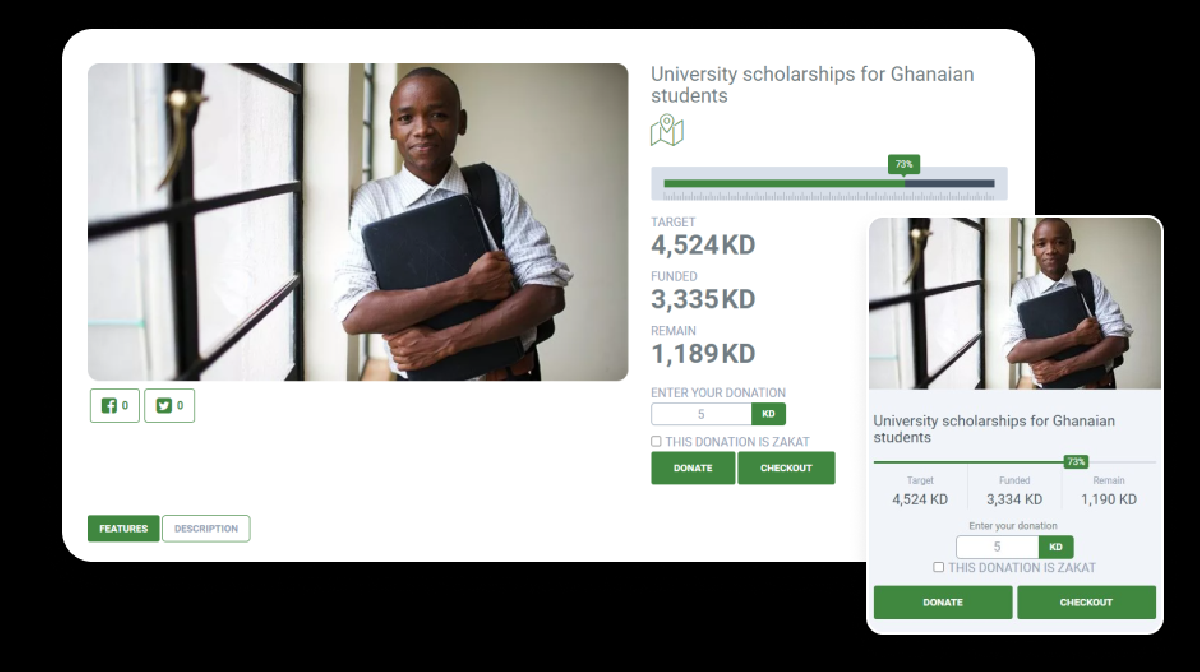Click the Donate button on mobile card

[943, 602]
